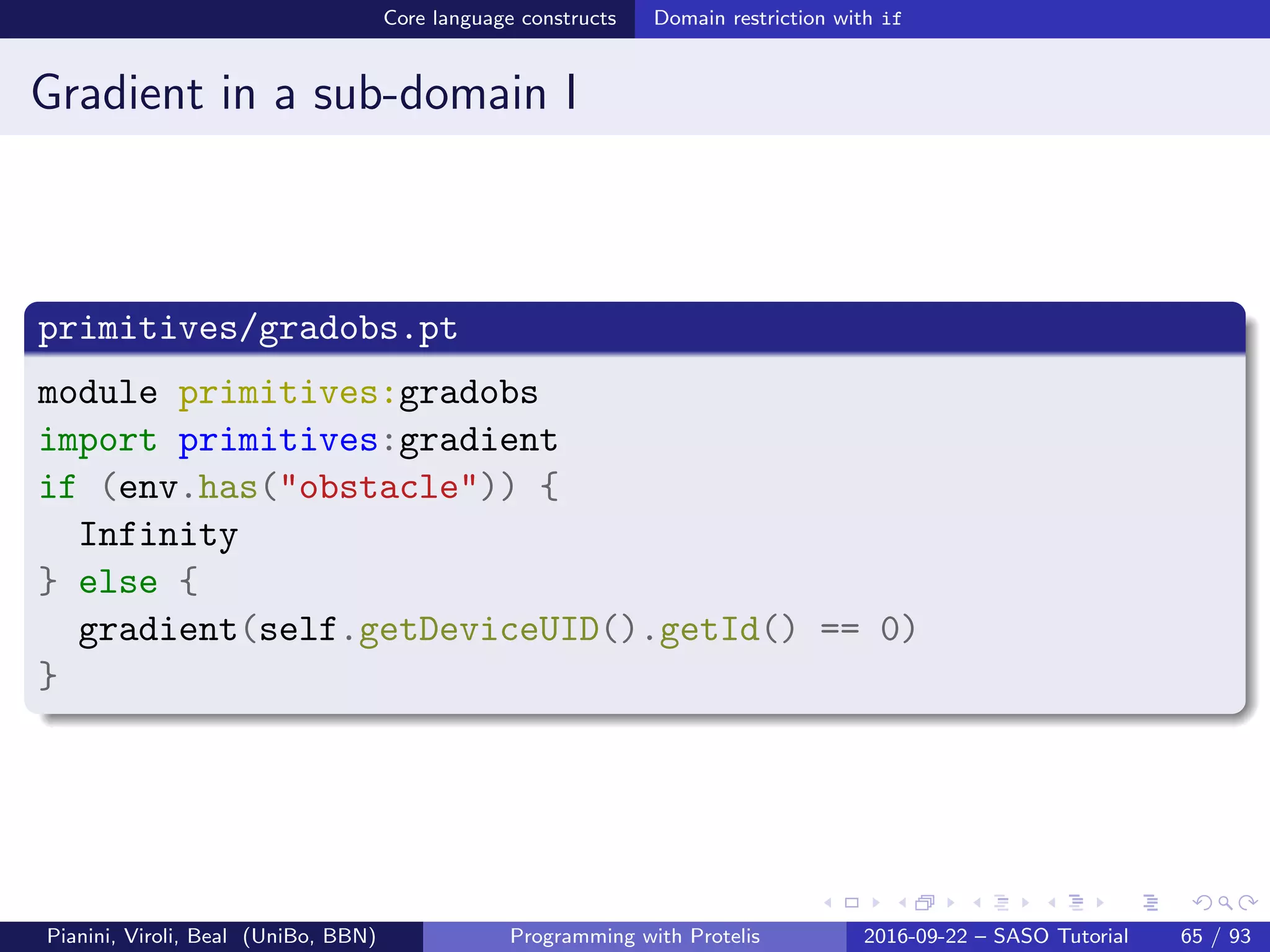Click the Pianini, Viroli, Beal authors footer
Image resolution: width=1270 pixels, height=952 pixels.
[211, 936]
